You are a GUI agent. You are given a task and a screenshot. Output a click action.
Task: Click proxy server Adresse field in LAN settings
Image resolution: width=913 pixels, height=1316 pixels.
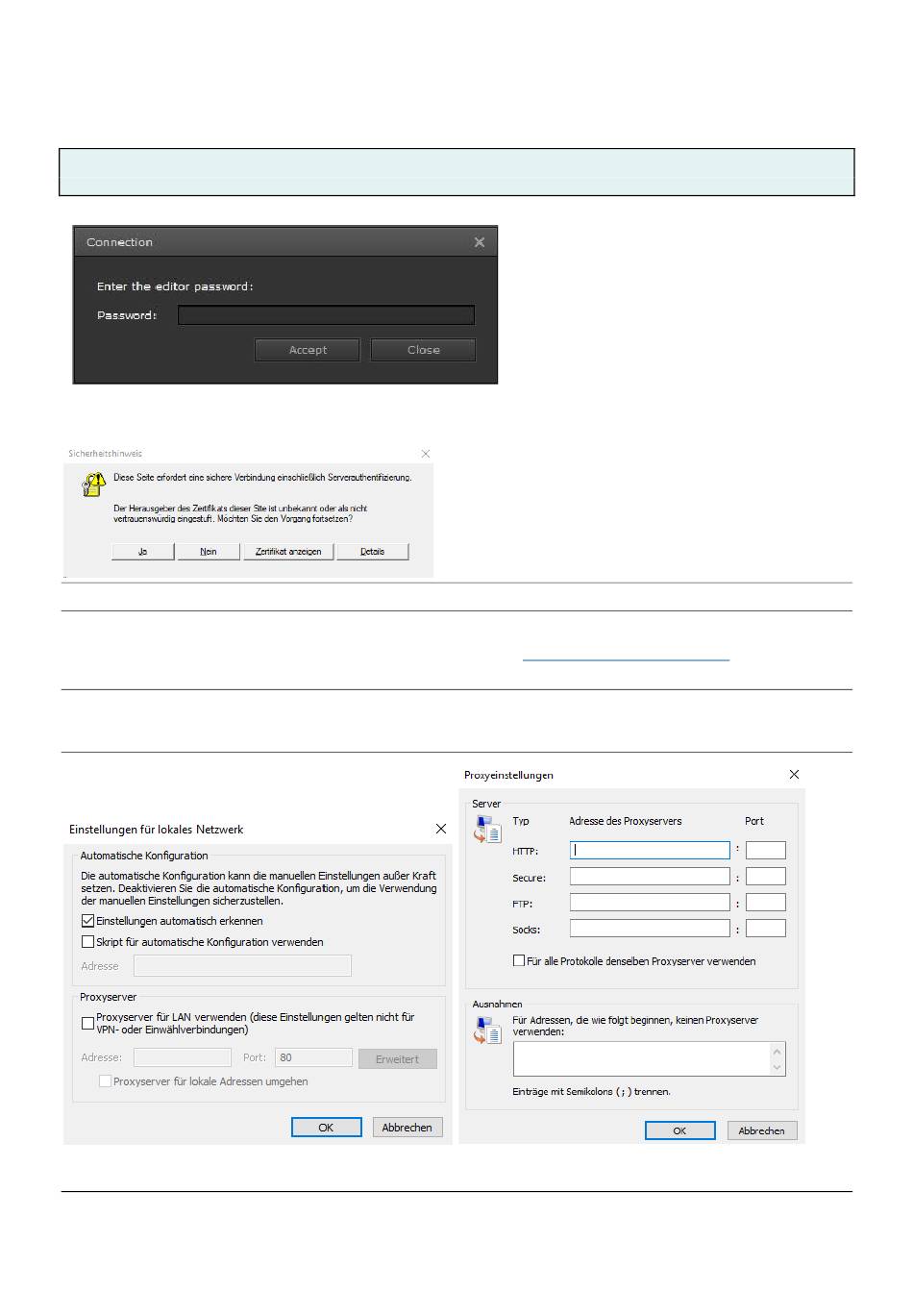pyautogui.click(x=183, y=1057)
